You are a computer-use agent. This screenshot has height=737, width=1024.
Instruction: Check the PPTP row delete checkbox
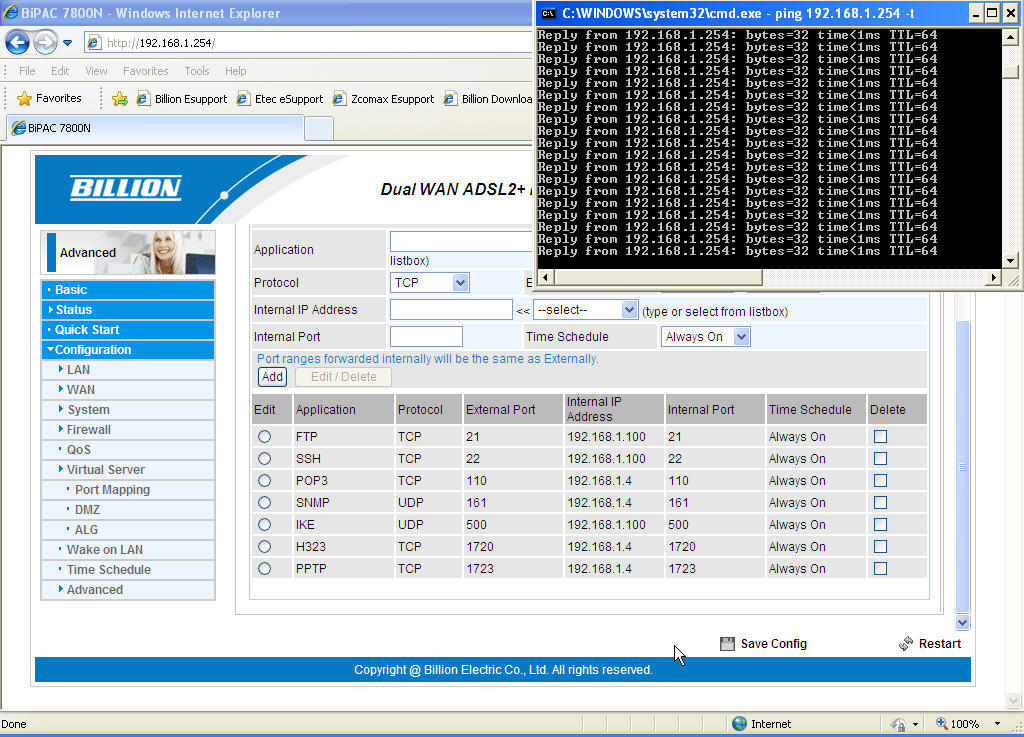[x=880, y=569]
